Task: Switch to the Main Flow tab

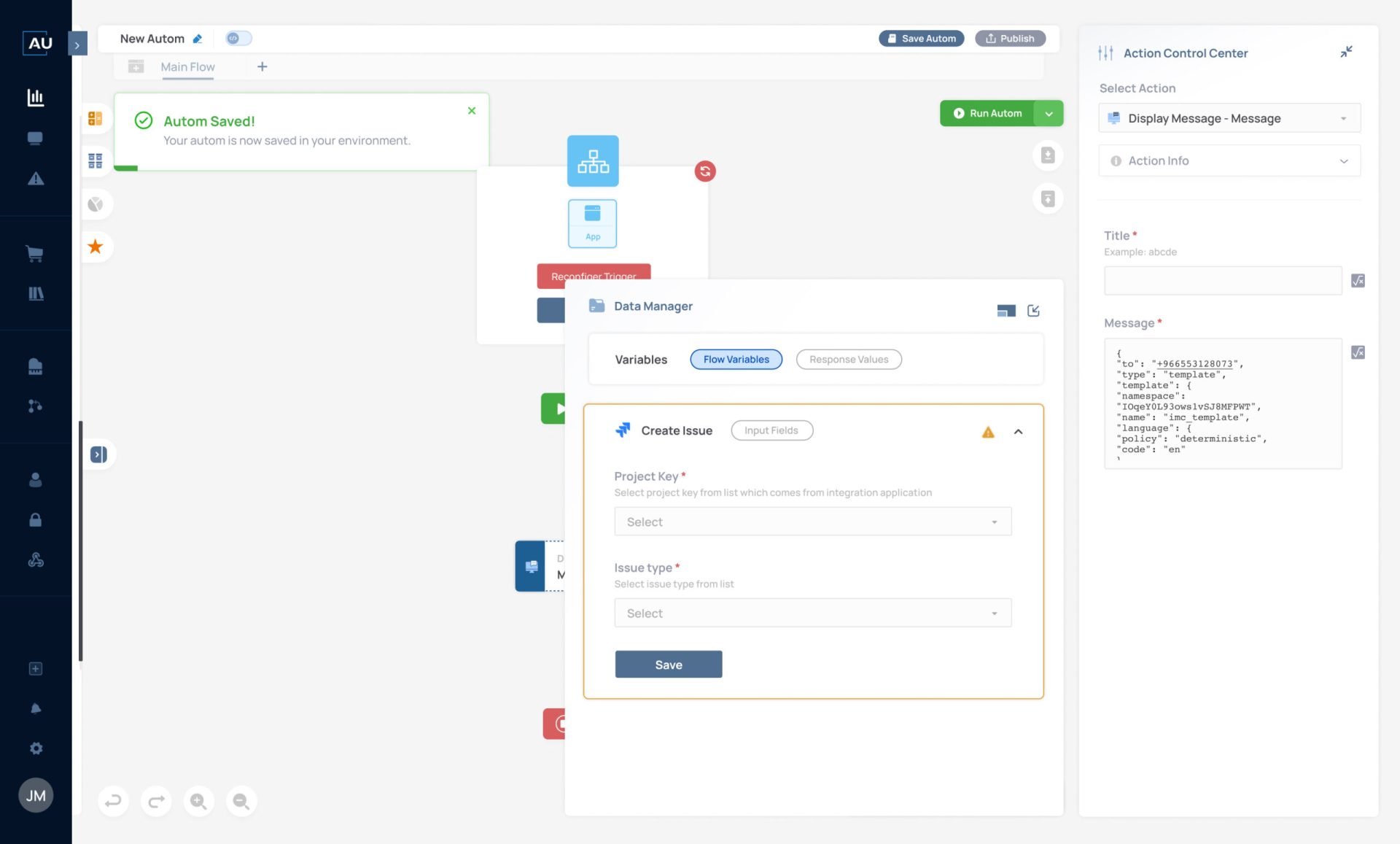Action: pos(187,66)
